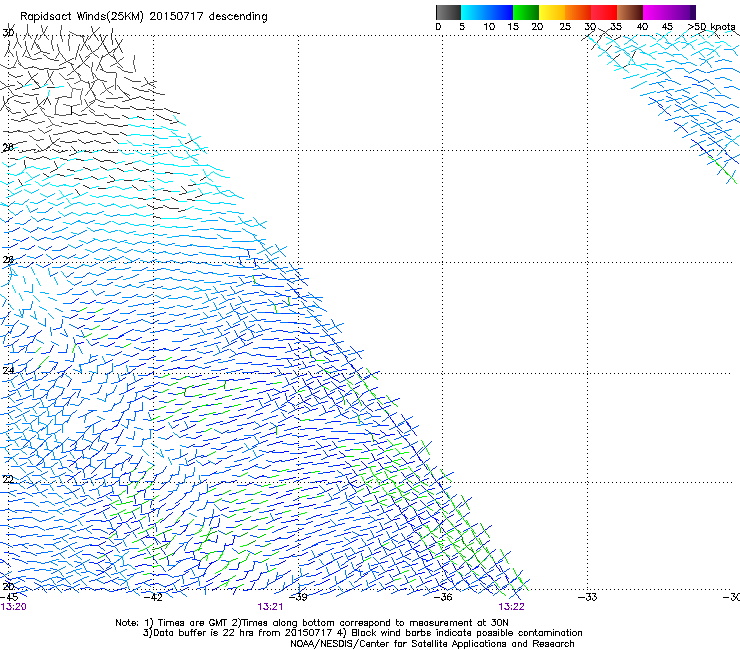Screen dimensions: 740x650
Task: Click the latitude label '30' on left axis
Action: tap(8, 33)
